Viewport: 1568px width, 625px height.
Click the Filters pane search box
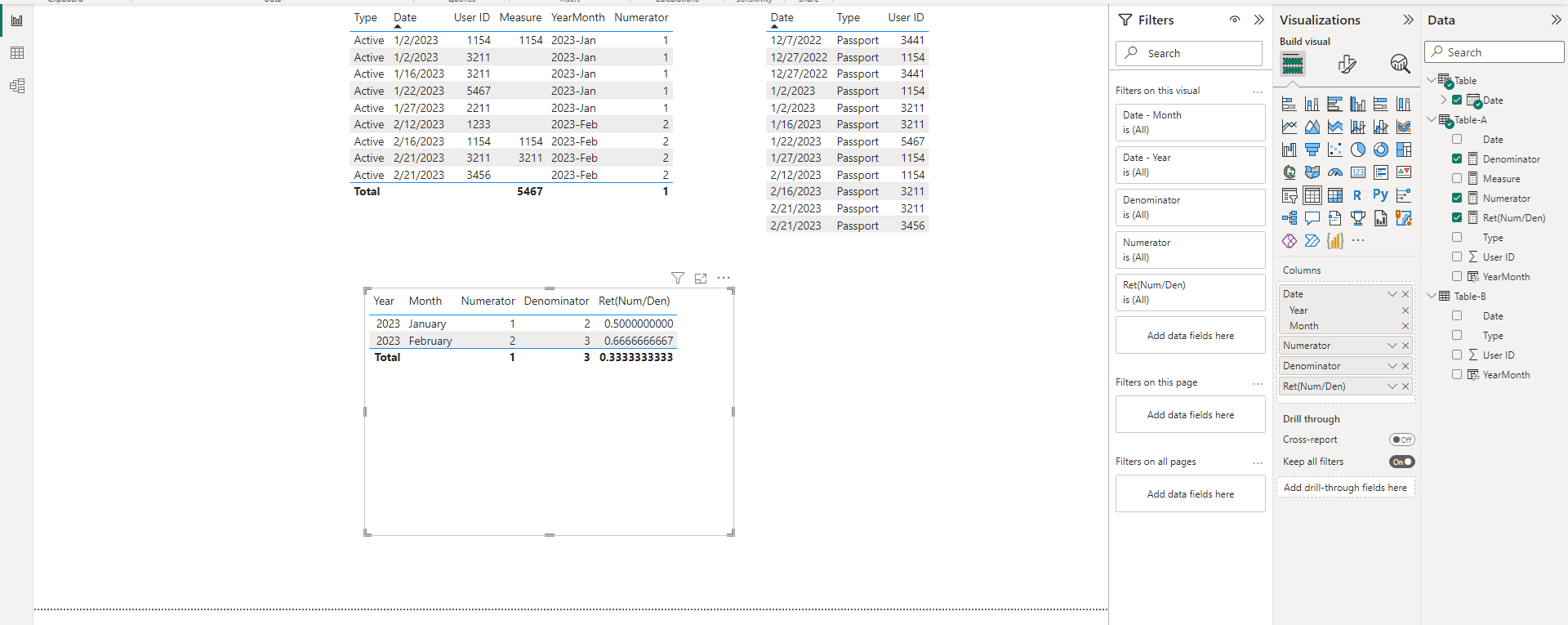click(1189, 53)
